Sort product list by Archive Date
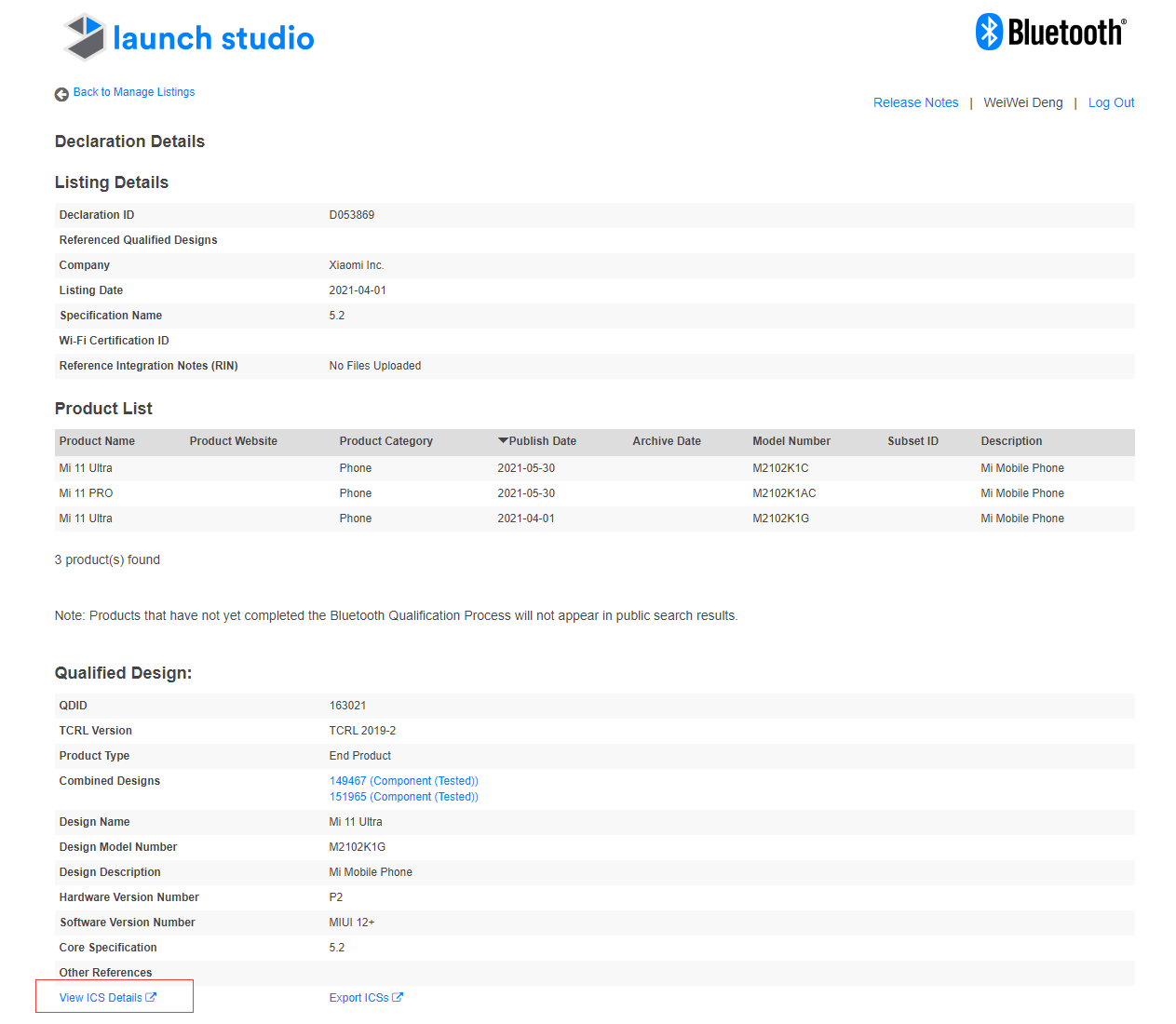The width and height of the screenshot is (1176, 1024). pyautogui.click(x=667, y=441)
